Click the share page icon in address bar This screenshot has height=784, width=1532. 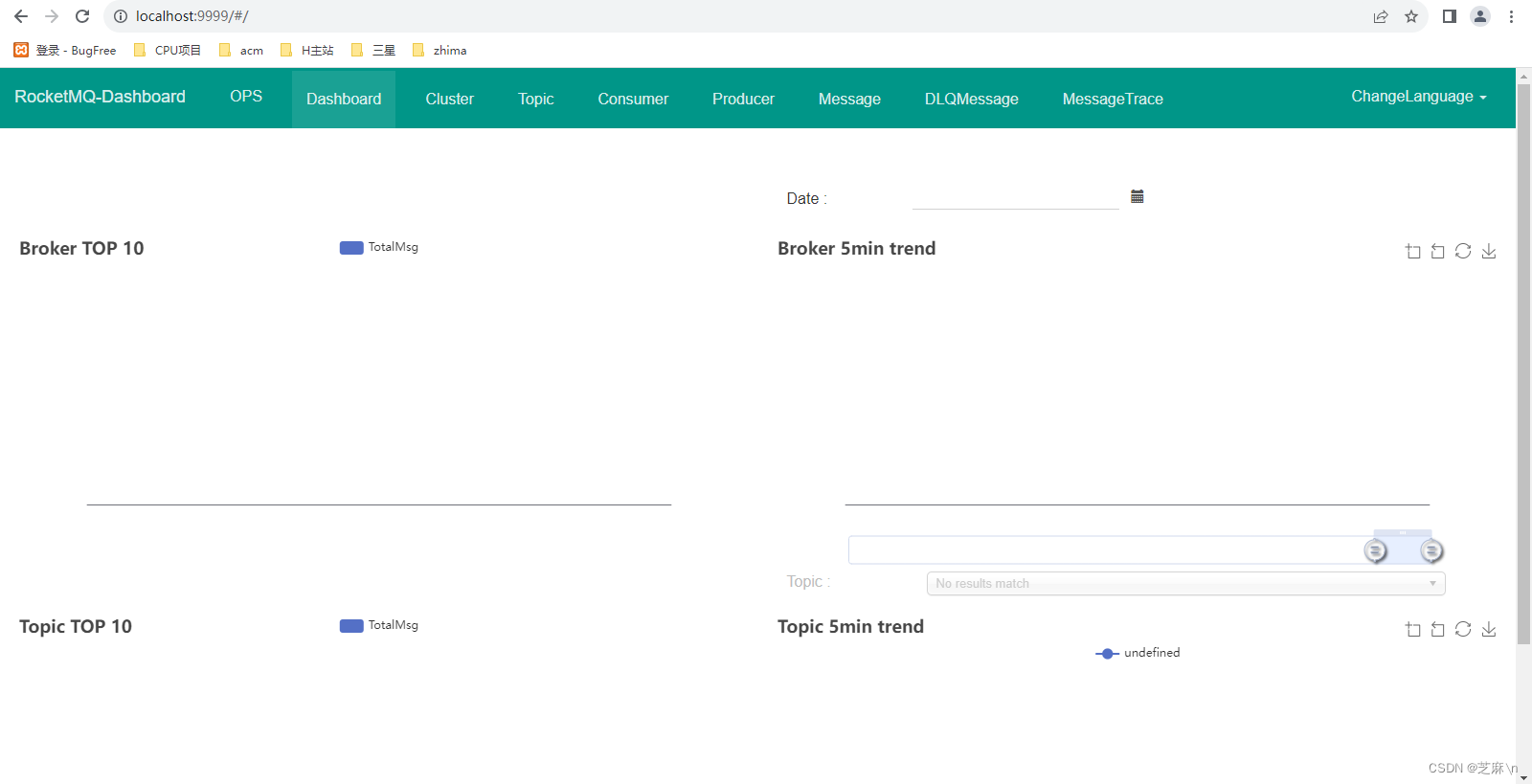click(x=1381, y=16)
